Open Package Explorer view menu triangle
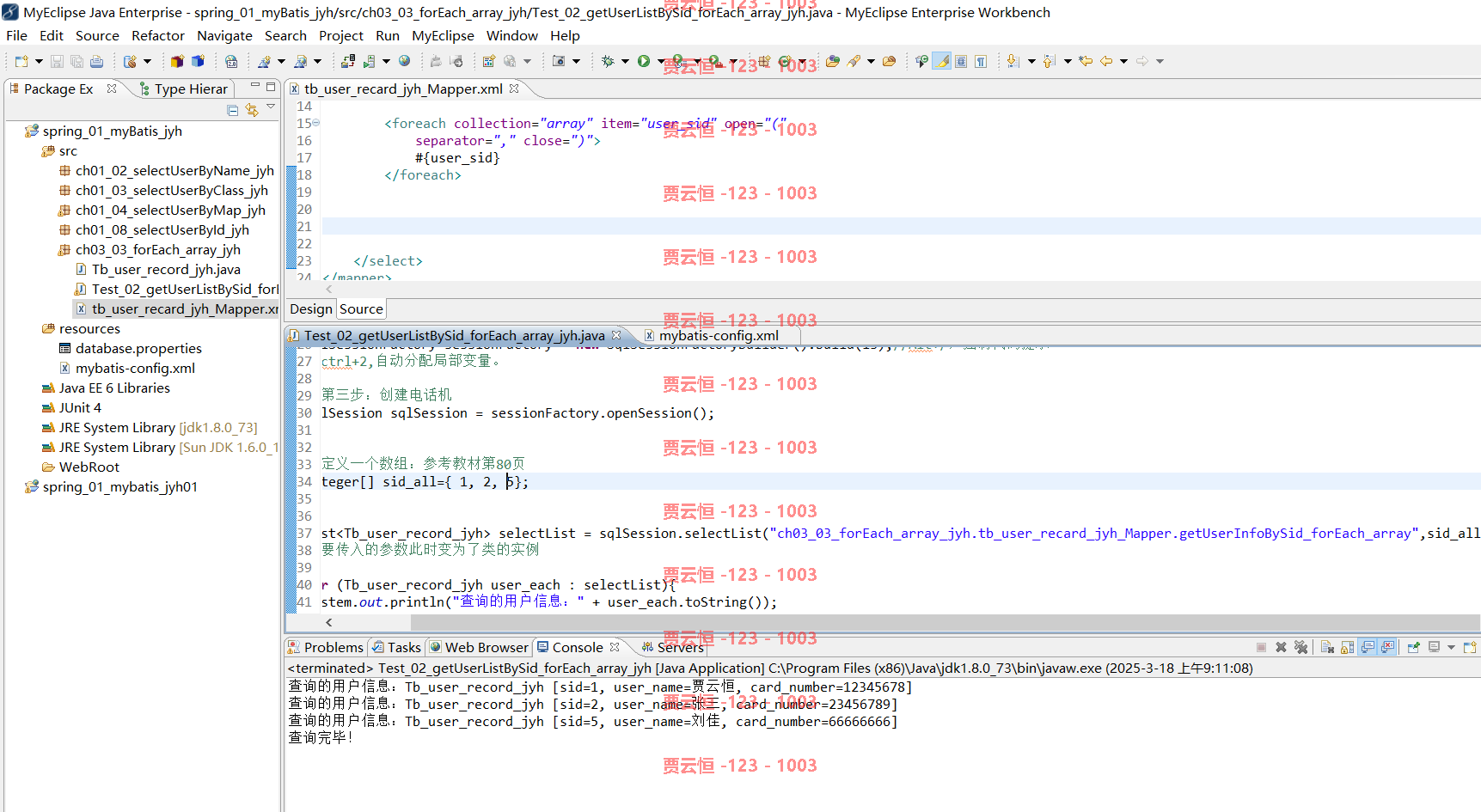Image resolution: width=1481 pixels, height=812 pixels. (271, 107)
